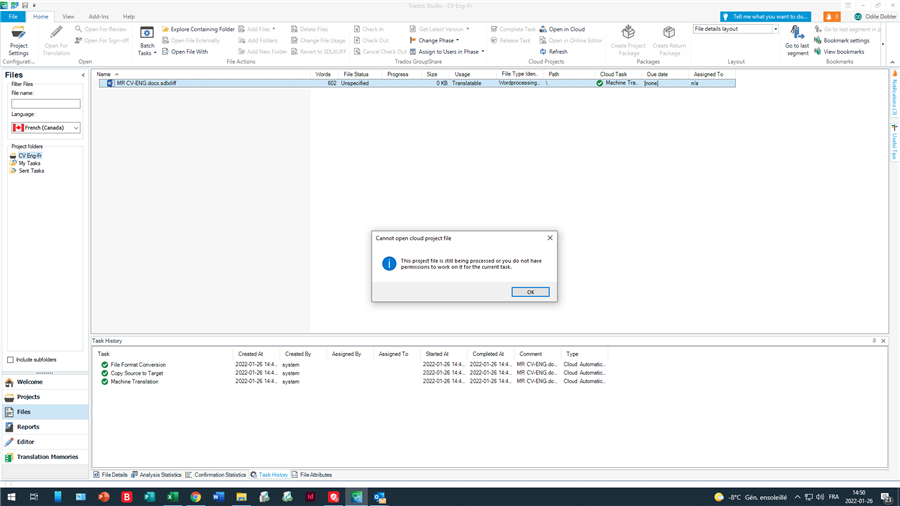900x506 pixels.
Task: Open Project Settings in the ribbon
Action: 18,40
